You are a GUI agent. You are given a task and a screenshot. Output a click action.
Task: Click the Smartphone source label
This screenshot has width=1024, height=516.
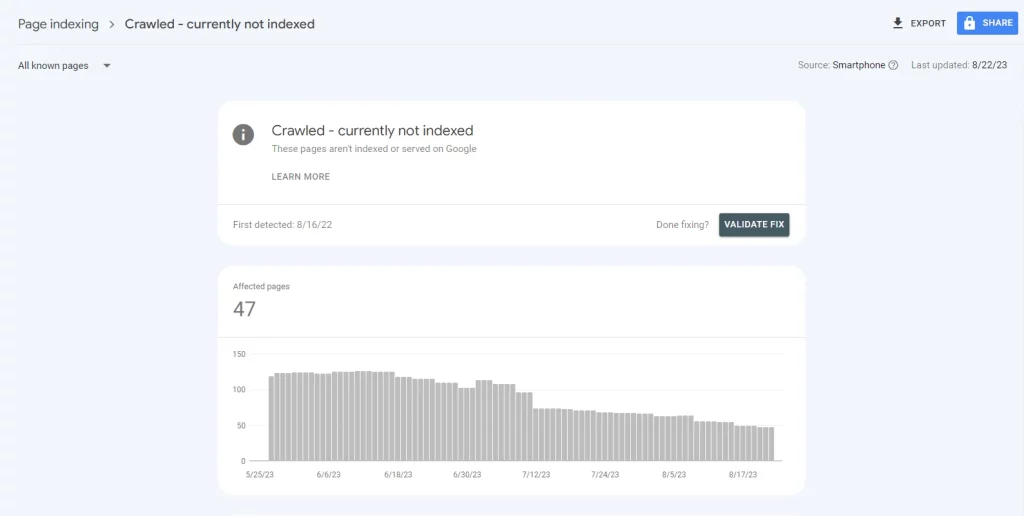click(x=859, y=65)
